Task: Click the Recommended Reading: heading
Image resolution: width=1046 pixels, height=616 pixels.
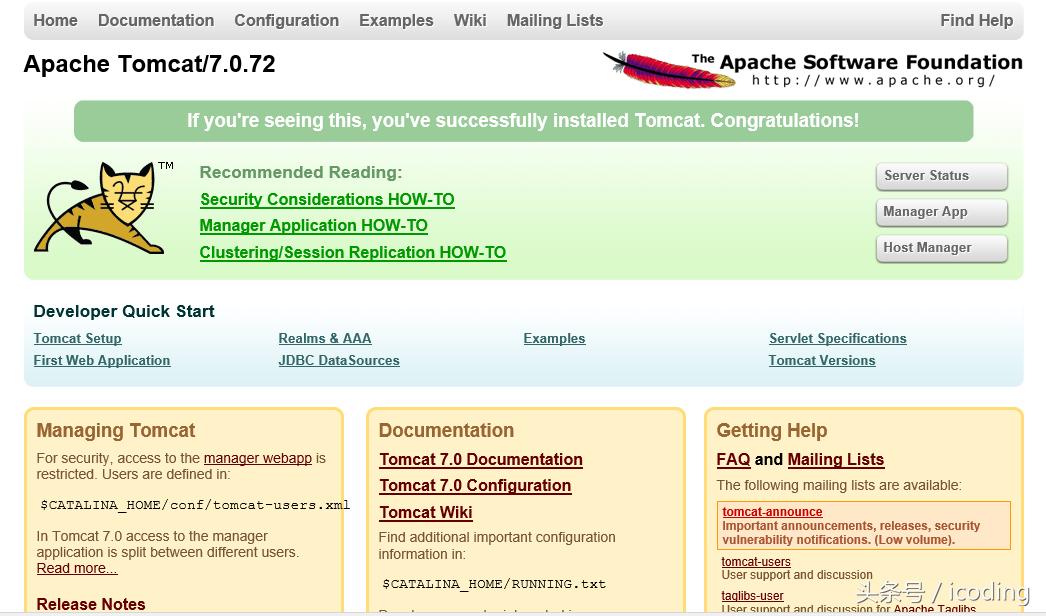Action: coord(301,173)
